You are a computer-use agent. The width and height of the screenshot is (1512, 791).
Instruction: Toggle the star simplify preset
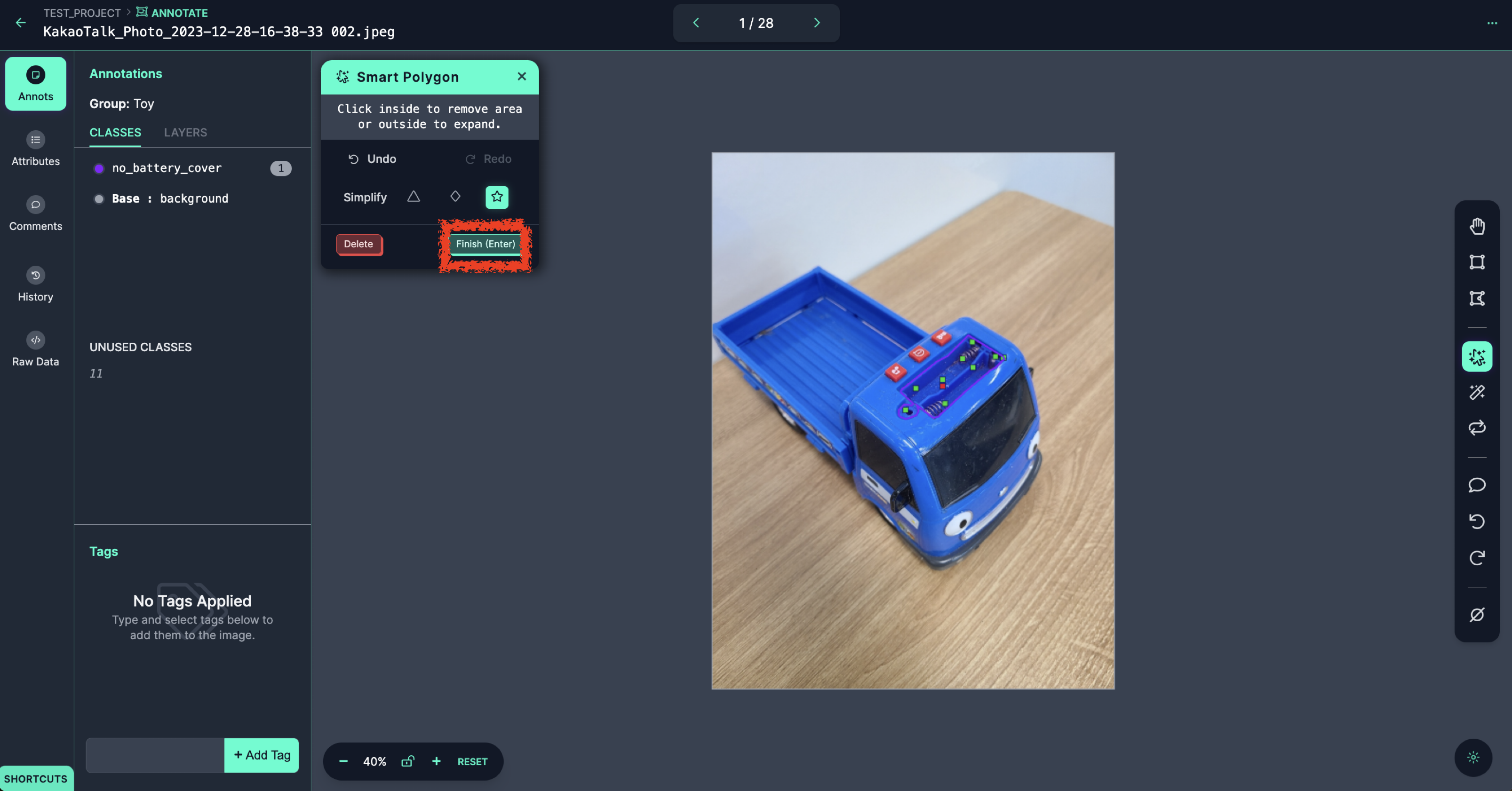tap(497, 197)
